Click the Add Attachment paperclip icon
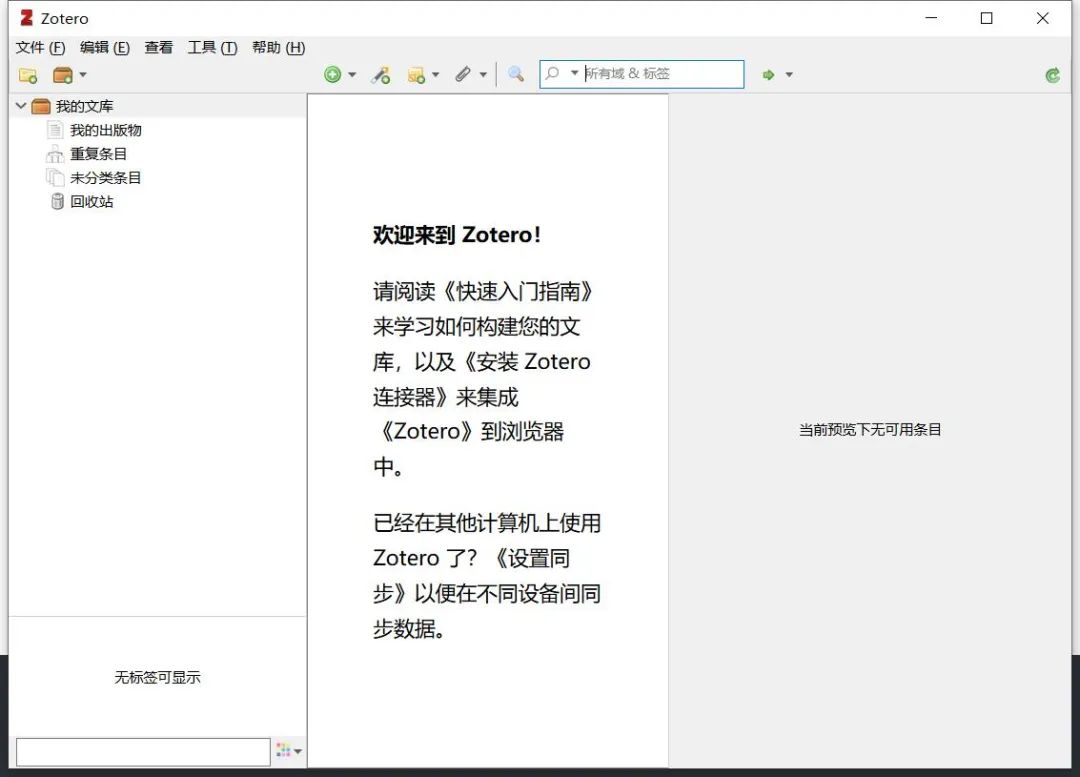1080x777 pixels. (463, 74)
